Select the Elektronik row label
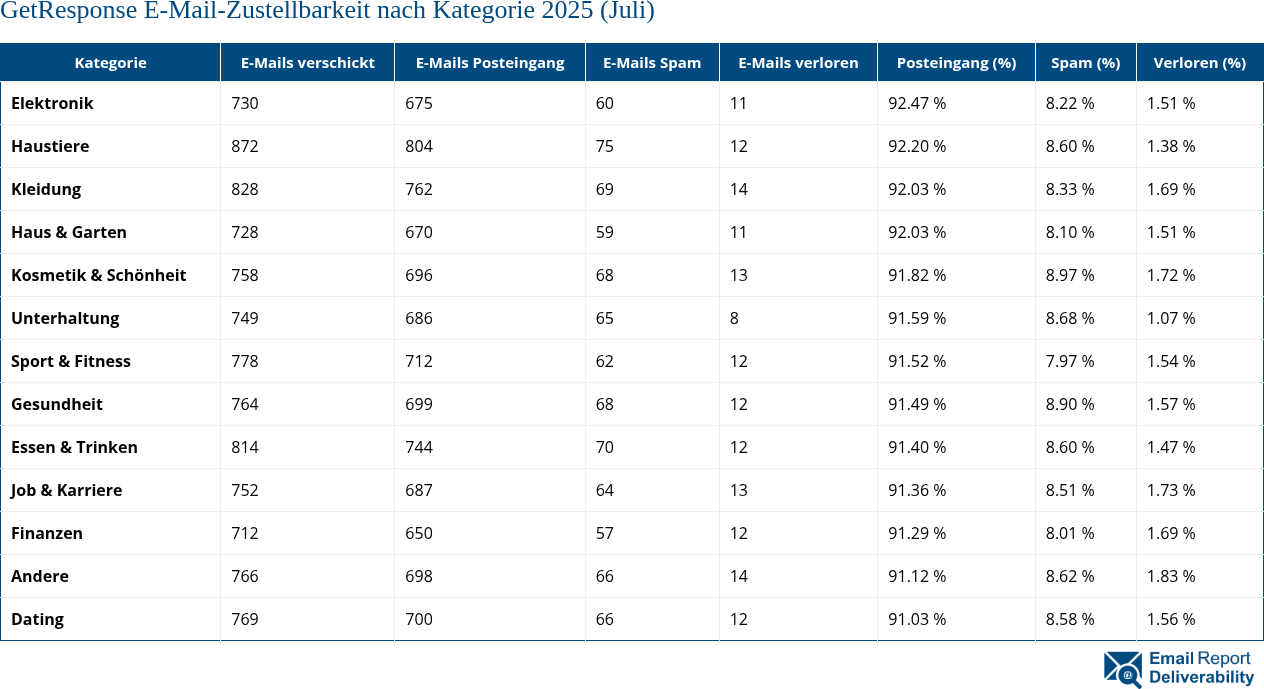 (52, 103)
